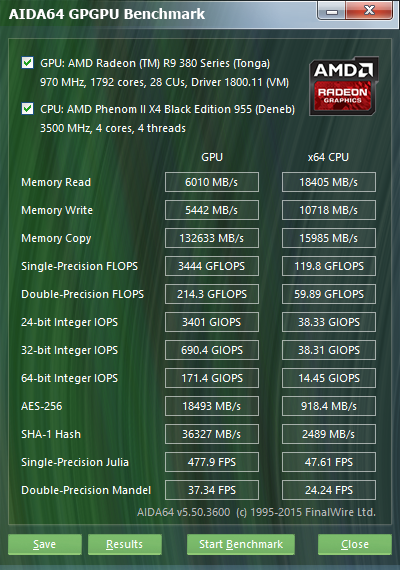Uncheck the GPU AMD Radeon R9 380 checkbox
This screenshot has width=400, height=570.
[x=28, y=63]
